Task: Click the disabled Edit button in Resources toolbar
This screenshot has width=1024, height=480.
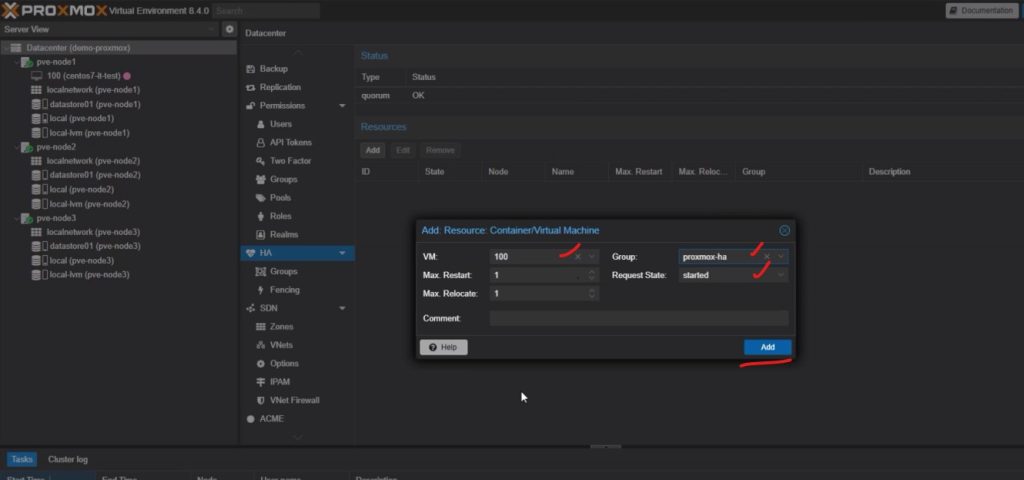Action: coord(403,150)
